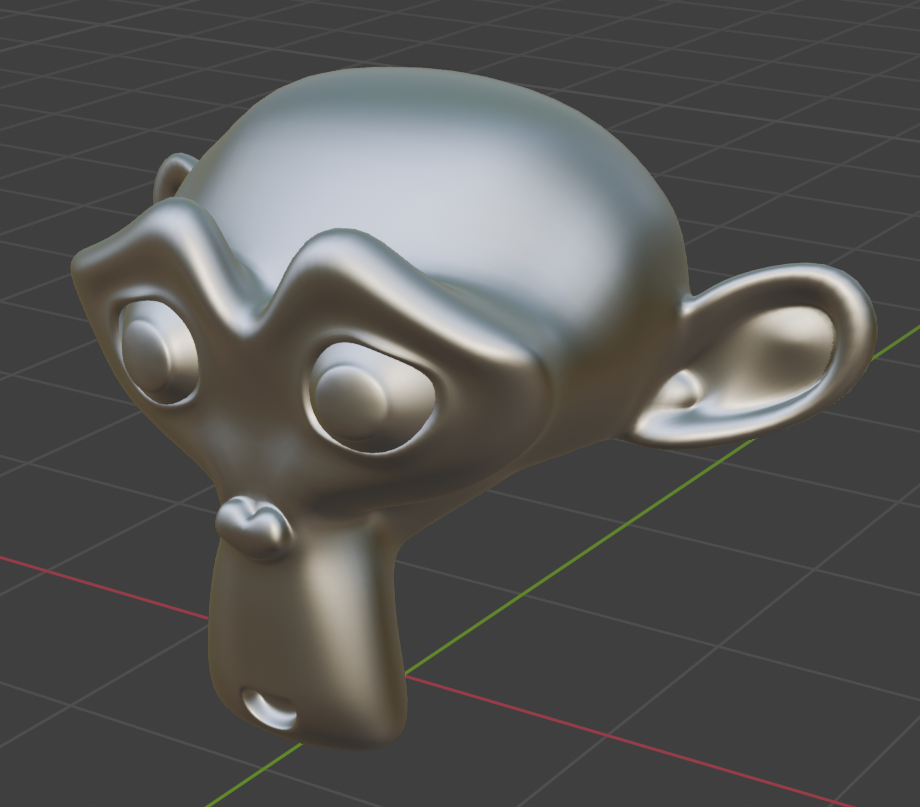The height and width of the screenshot is (807, 920).
Task: Select the cheek below the center eye
Action: click(x=420, y=480)
